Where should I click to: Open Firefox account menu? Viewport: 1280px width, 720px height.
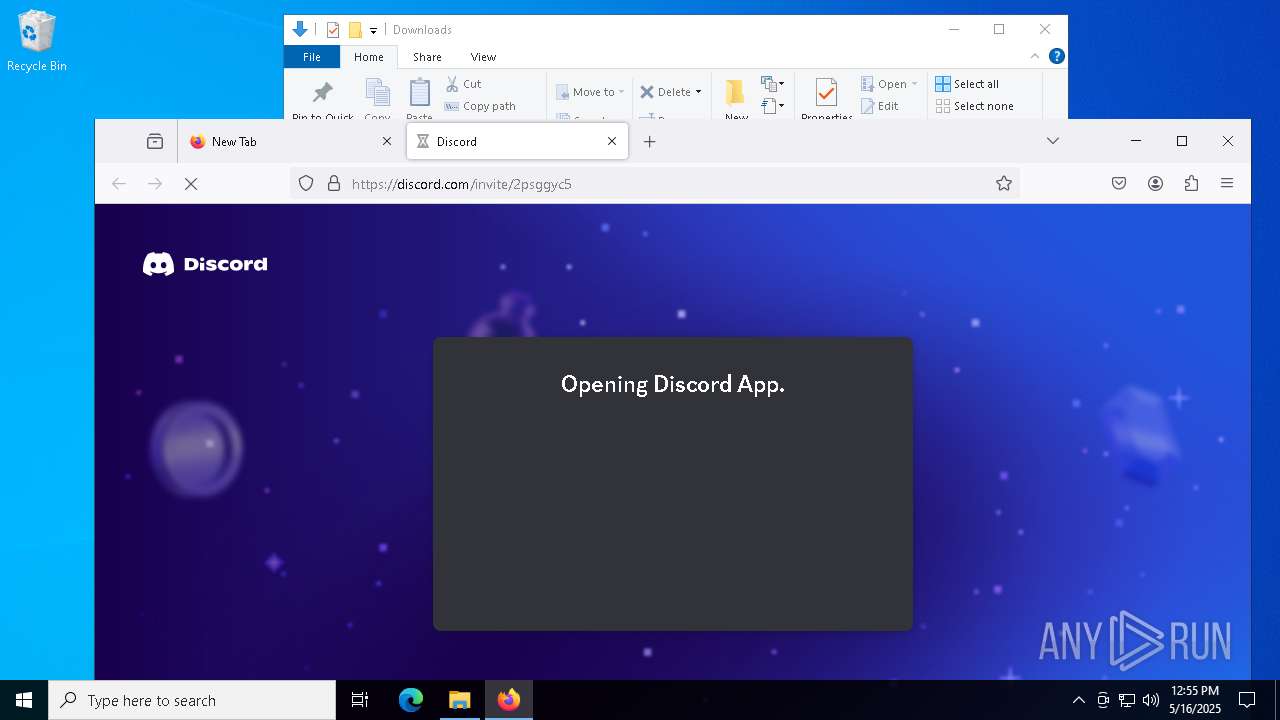pos(1155,183)
